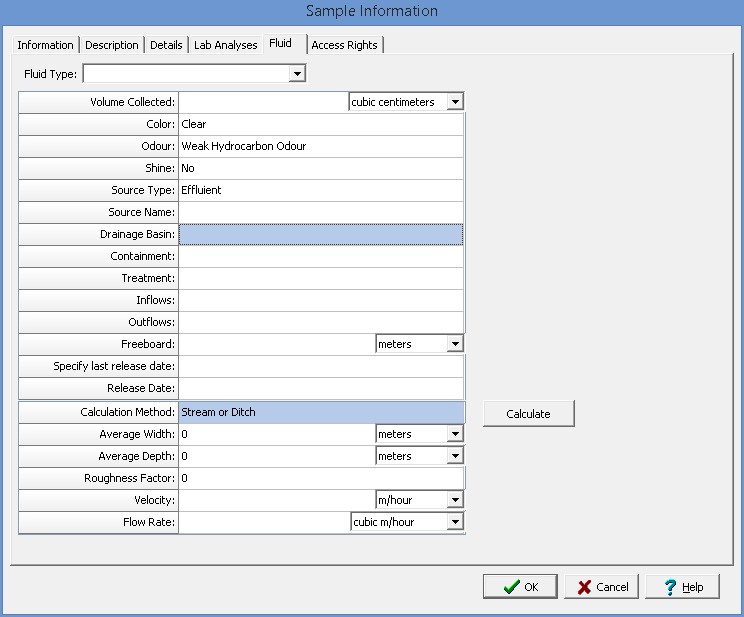
Task: Open Velocity units dropdown
Action: 455,500
